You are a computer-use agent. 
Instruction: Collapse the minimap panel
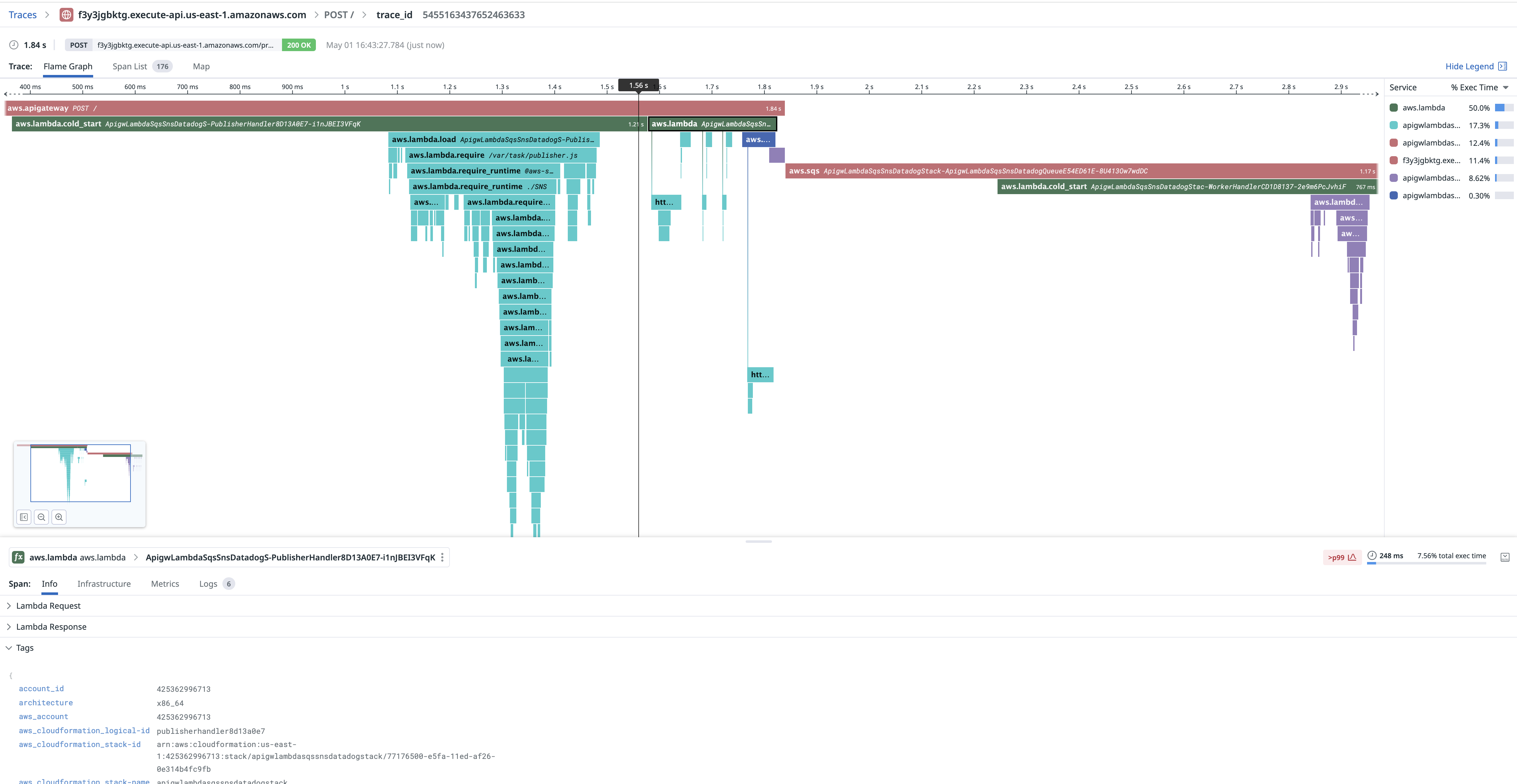pyautogui.click(x=24, y=517)
